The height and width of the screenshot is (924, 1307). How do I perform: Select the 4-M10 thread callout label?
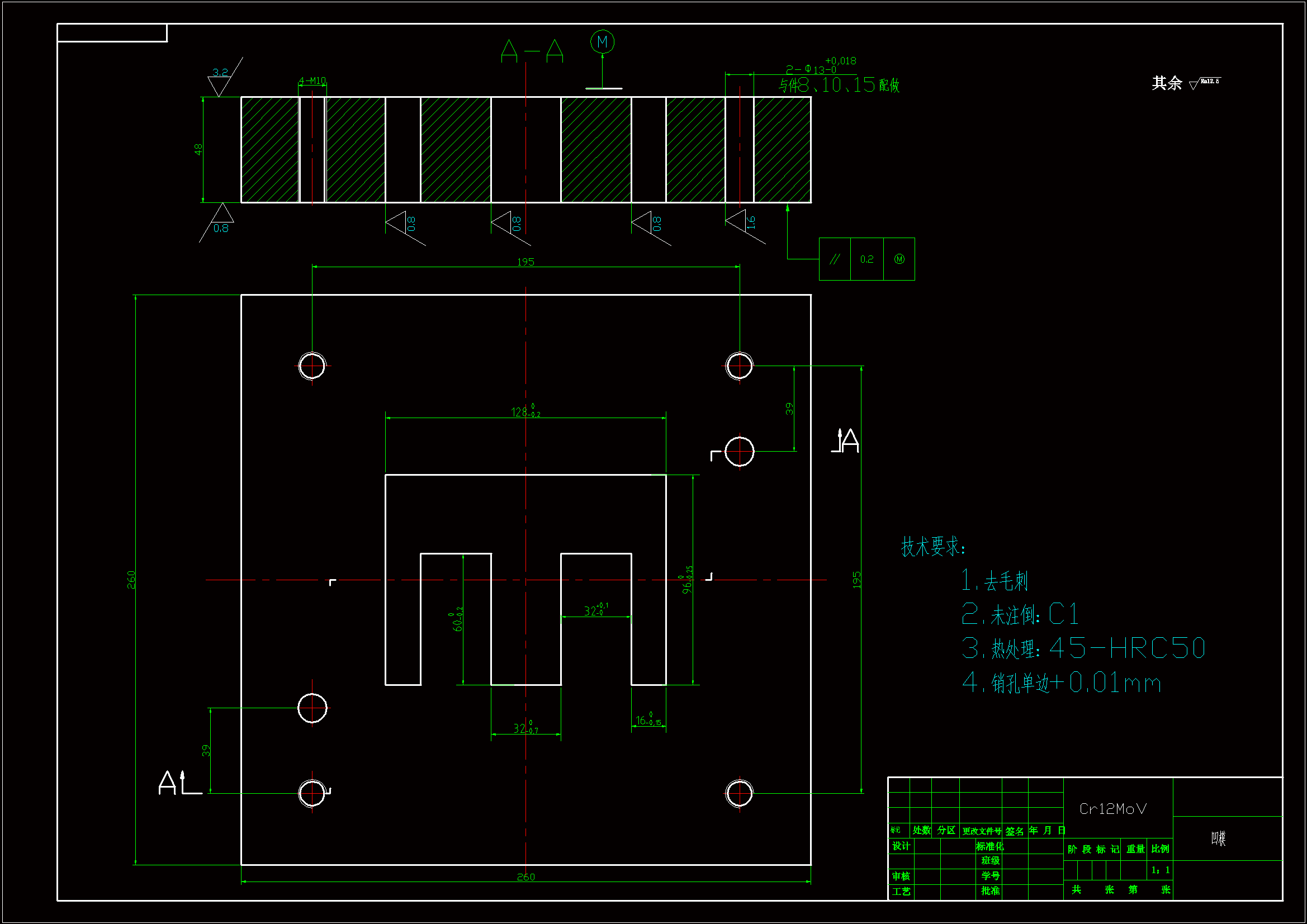(312, 81)
